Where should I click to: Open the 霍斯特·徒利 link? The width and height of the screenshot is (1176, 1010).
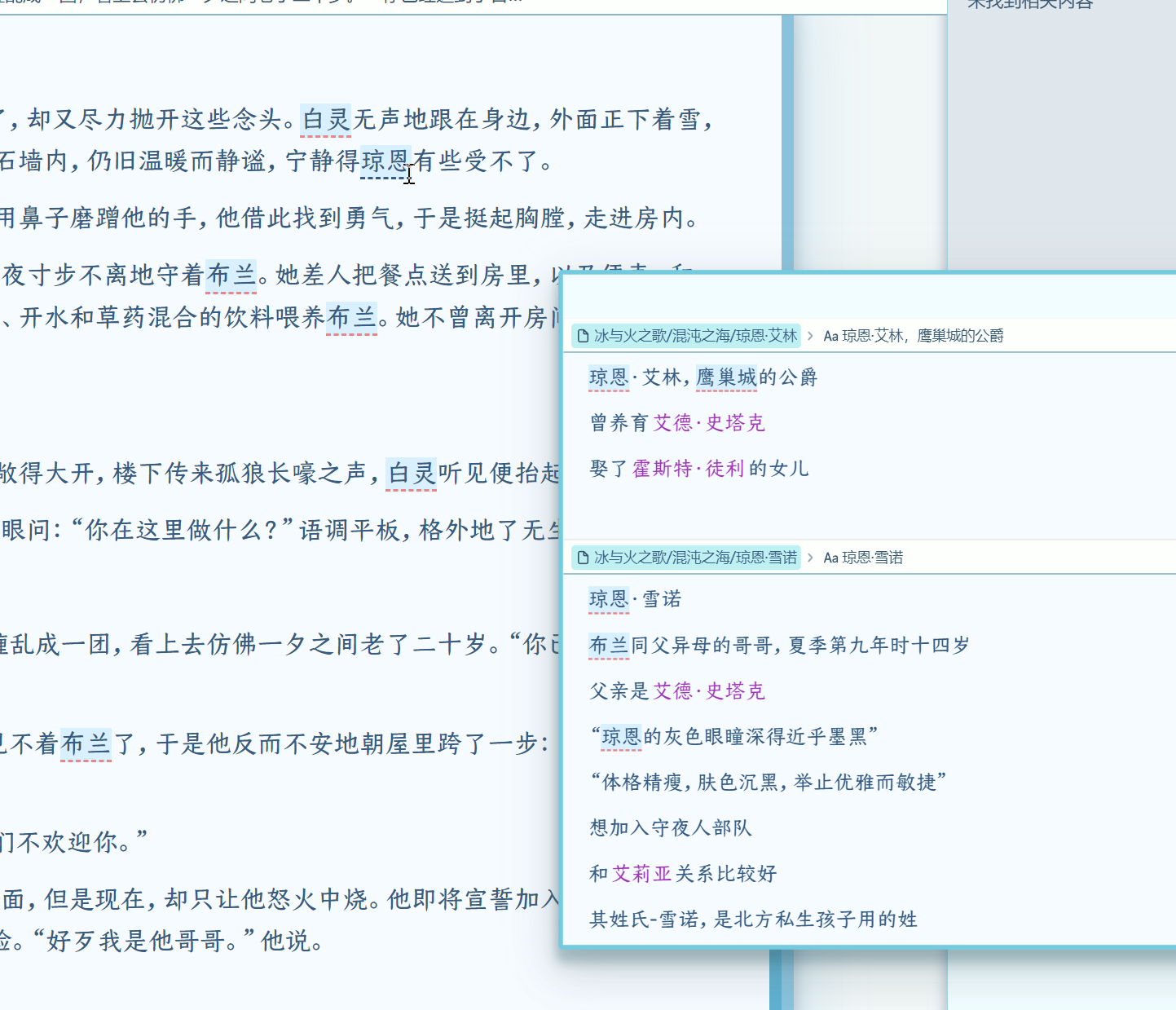click(x=689, y=469)
